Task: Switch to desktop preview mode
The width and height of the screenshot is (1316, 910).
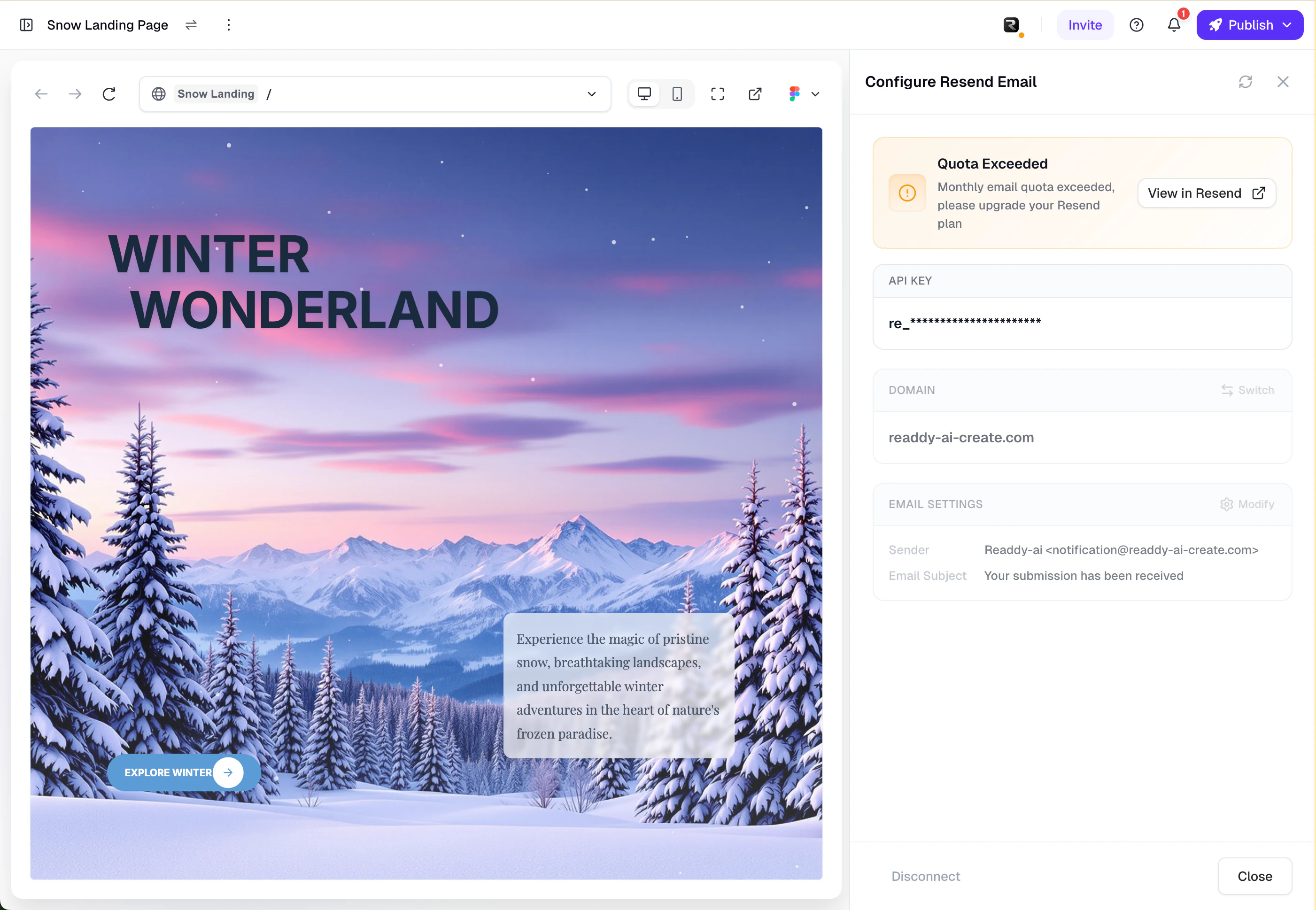Action: coord(644,94)
